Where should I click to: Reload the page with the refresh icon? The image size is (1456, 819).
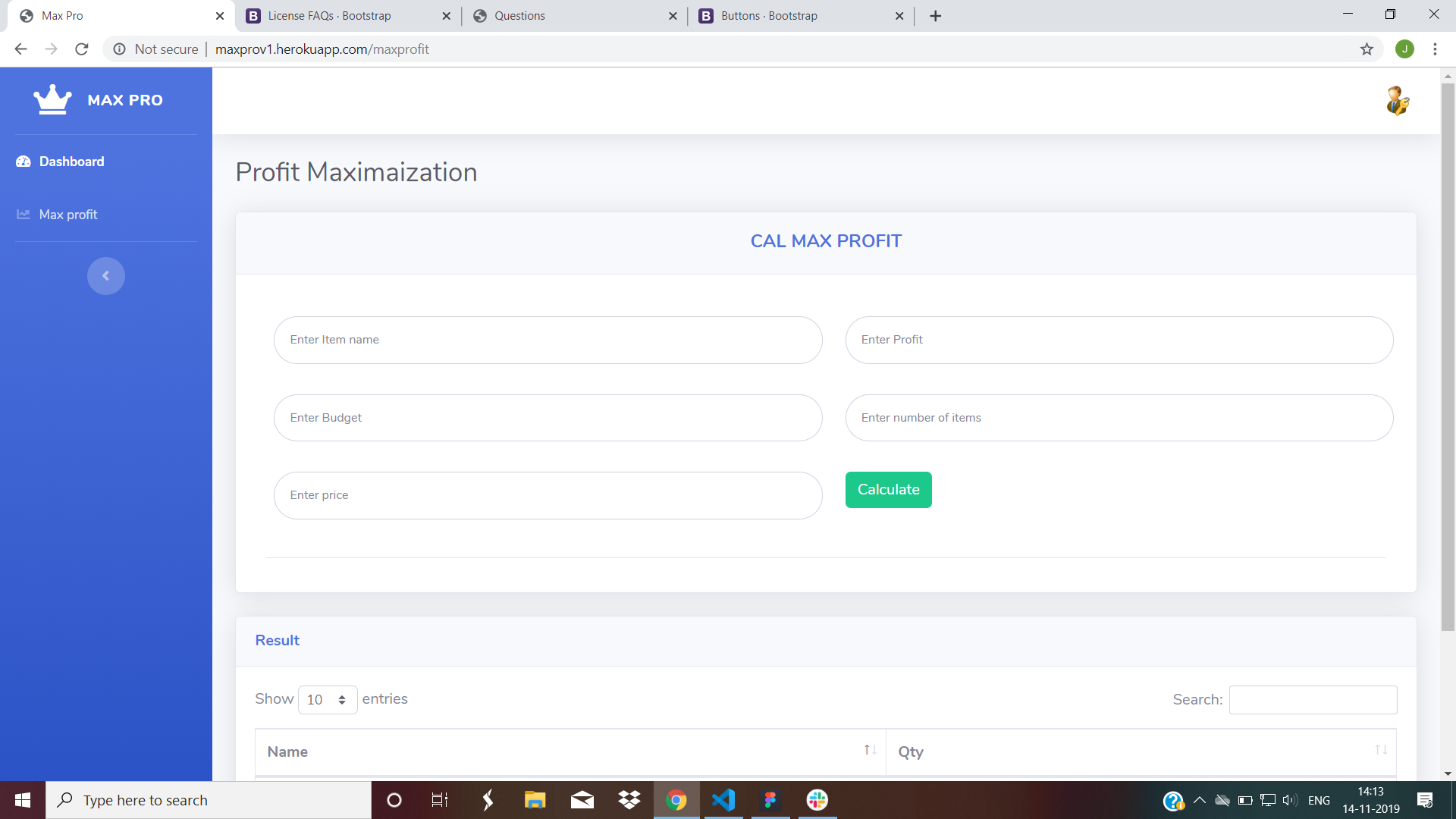82,49
